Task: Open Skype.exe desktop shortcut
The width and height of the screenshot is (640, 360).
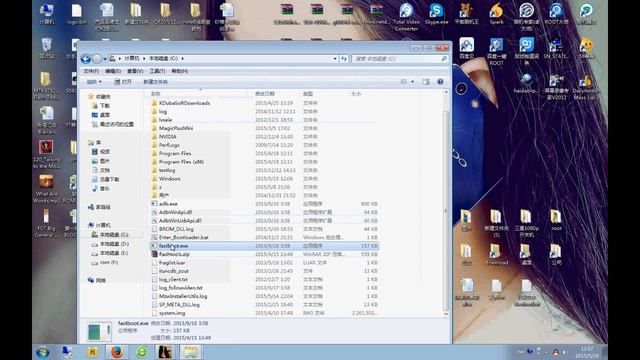Action: (x=436, y=14)
